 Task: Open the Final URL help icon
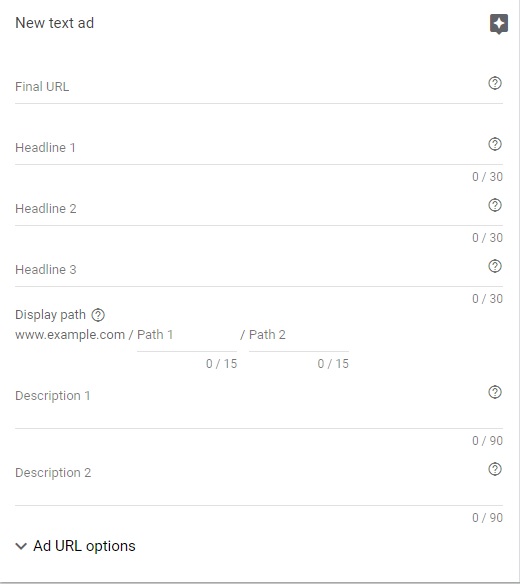pyautogui.click(x=495, y=83)
